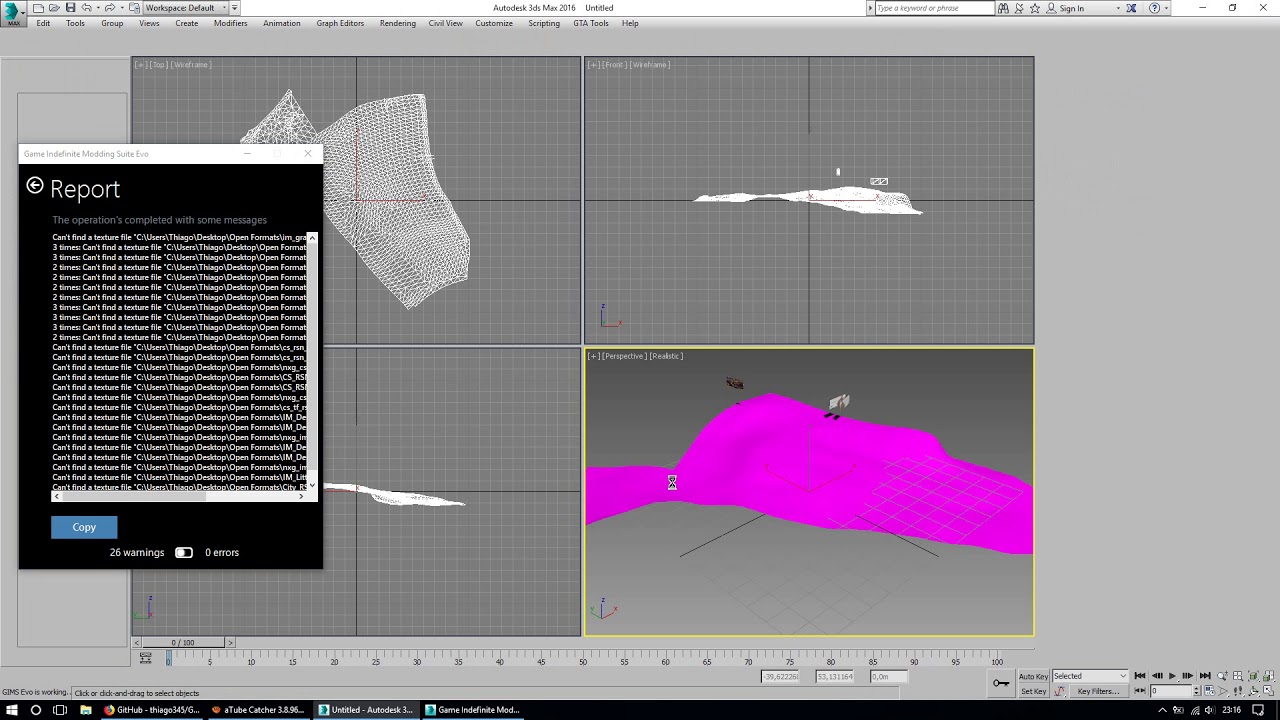Open Windows Task View icon
The width and height of the screenshot is (1280, 720).
[60, 710]
